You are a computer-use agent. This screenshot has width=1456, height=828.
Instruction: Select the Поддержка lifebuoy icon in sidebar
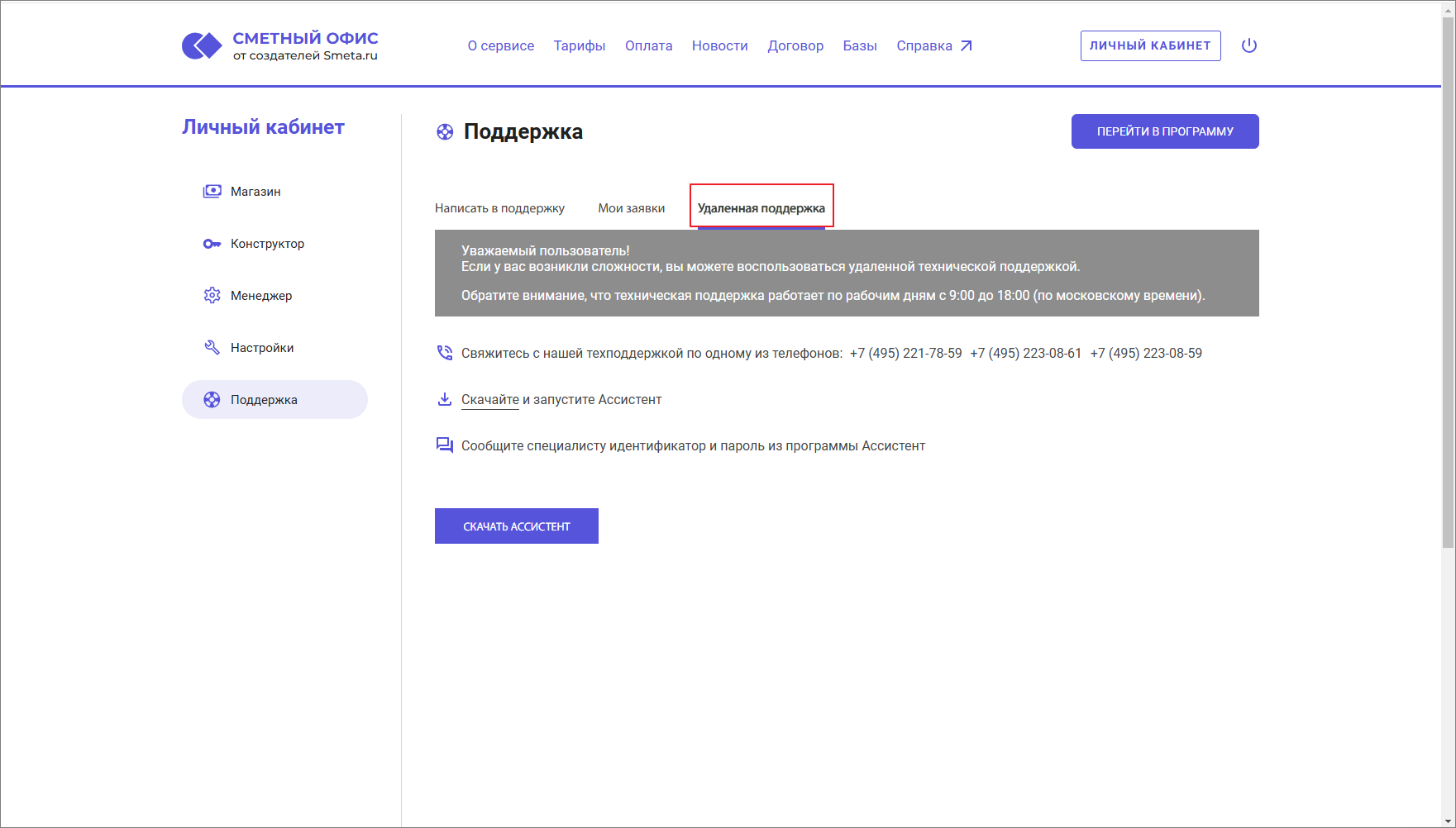[x=212, y=399]
